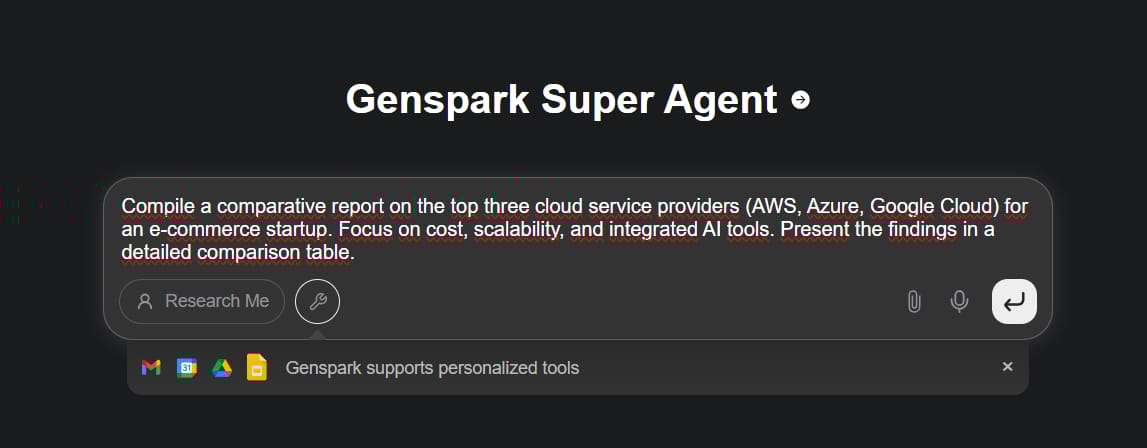Click the 'Genspark supports personalized tools' text
Viewport: 1147px width, 448px height.
[432, 368]
